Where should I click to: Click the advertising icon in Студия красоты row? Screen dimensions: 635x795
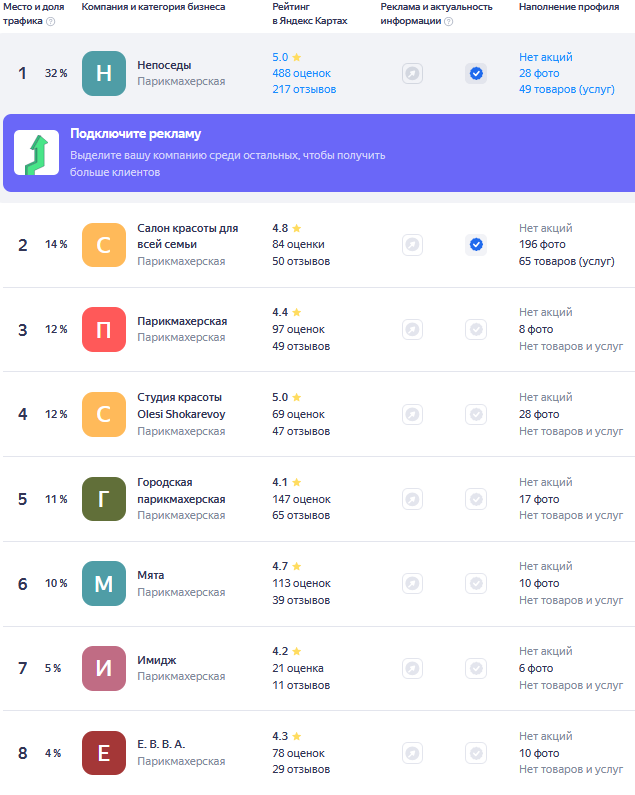(412, 414)
